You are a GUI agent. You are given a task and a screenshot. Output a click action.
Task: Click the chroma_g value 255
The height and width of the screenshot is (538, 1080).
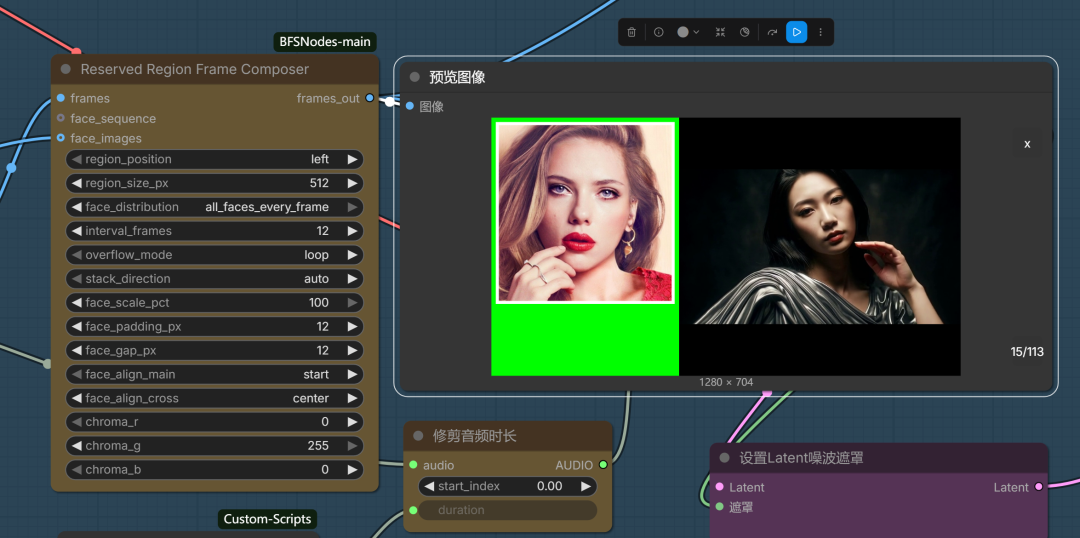318,446
